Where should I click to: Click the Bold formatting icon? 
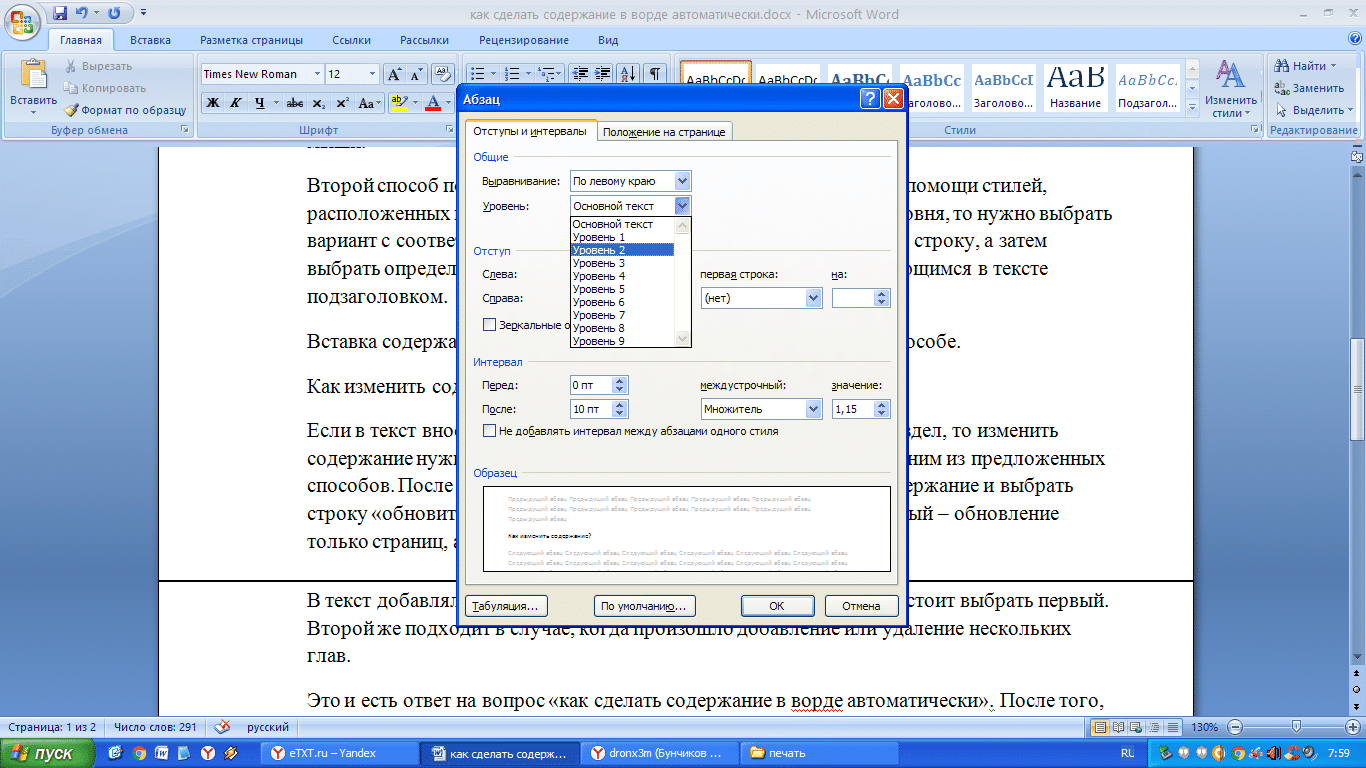212,103
